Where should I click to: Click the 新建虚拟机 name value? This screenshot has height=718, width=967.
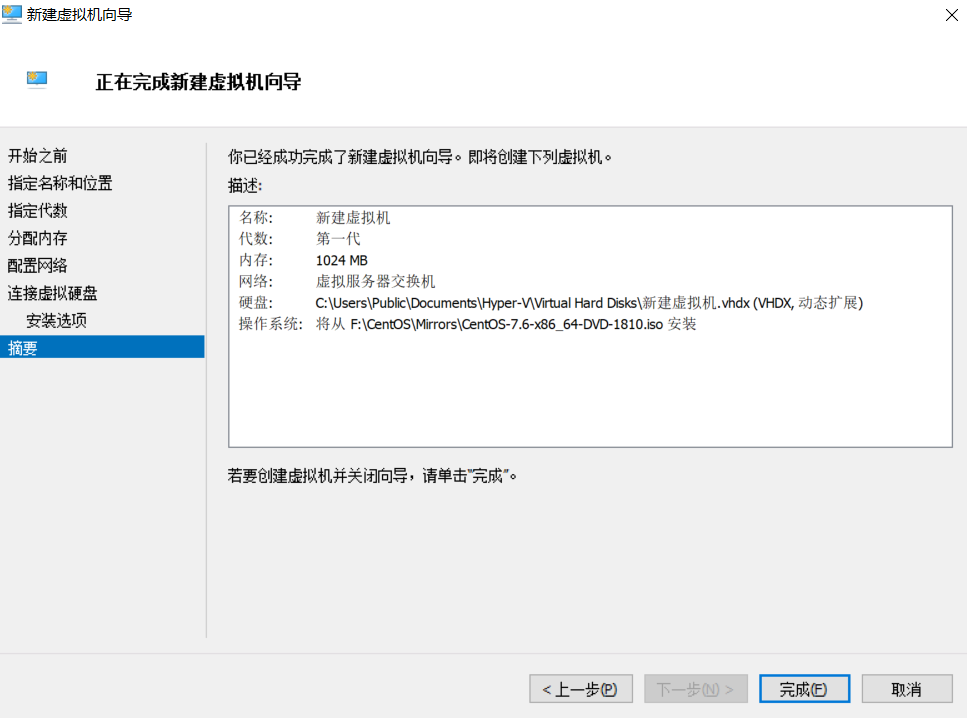click(353, 218)
